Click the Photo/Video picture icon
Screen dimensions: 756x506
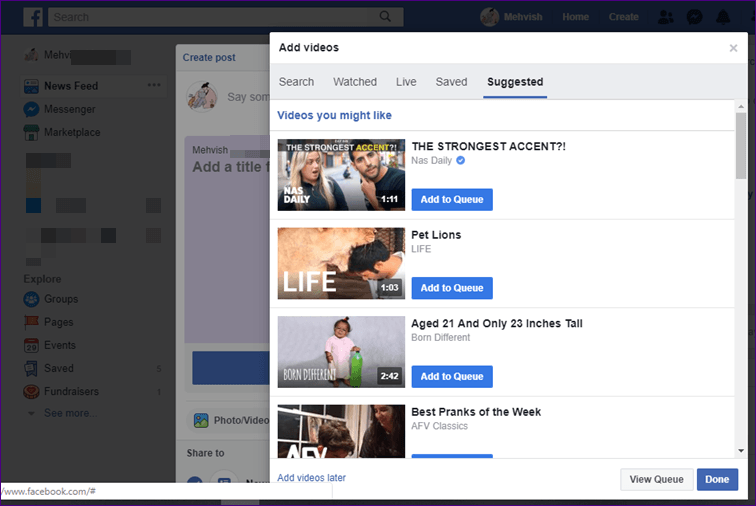pos(201,420)
